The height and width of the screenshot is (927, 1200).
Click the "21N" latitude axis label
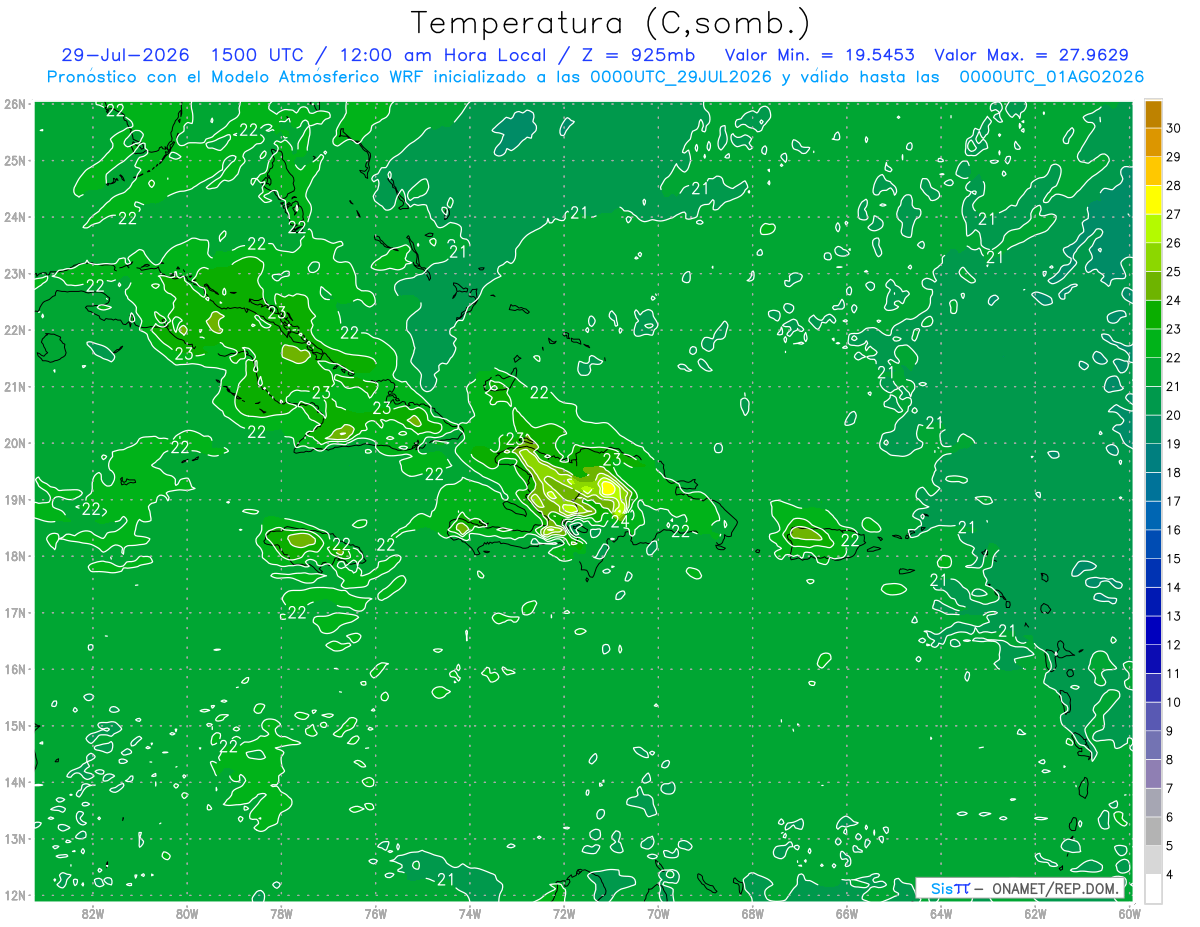coord(14,386)
